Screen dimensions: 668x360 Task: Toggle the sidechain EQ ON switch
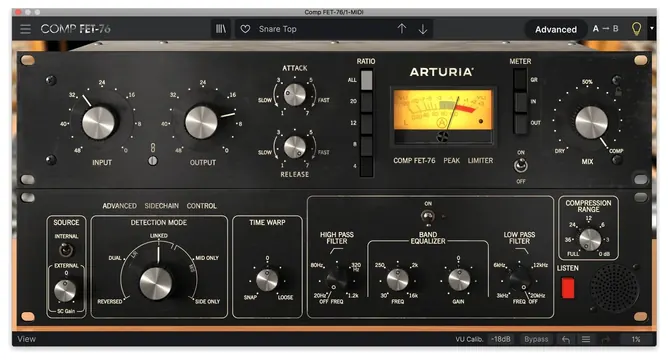(428, 217)
